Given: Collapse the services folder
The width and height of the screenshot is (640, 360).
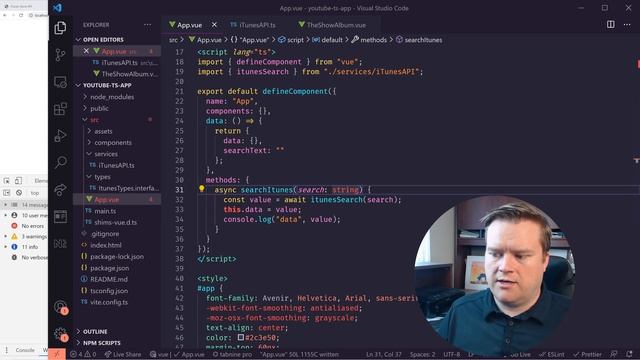Looking at the screenshot, I should (89, 154).
